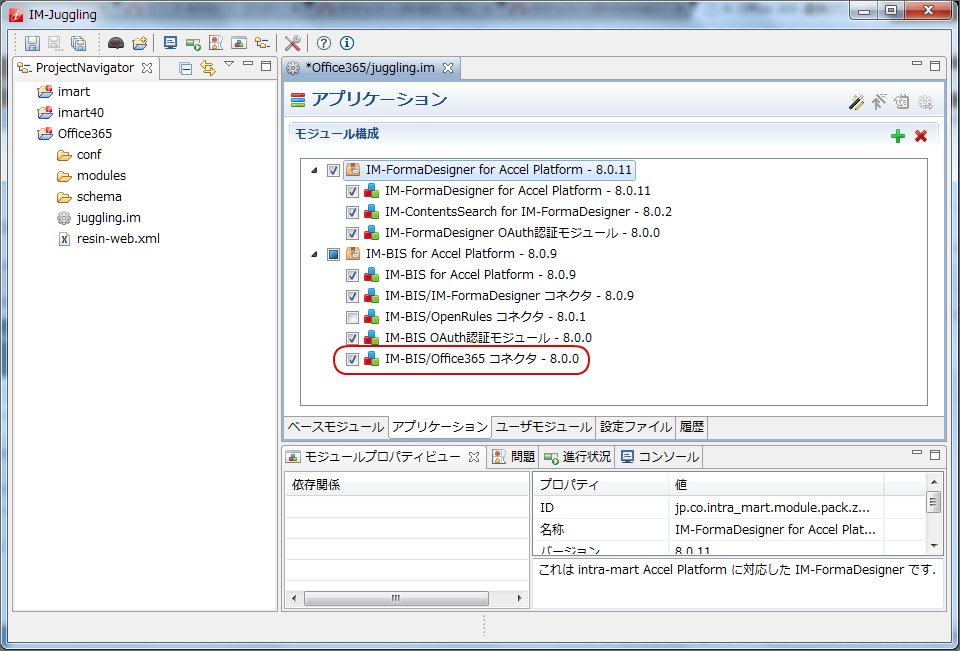Open the ProjectNavigator view menu triangle
Image resolution: width=960 pixels, height=651 pixels.
(229, 64)
